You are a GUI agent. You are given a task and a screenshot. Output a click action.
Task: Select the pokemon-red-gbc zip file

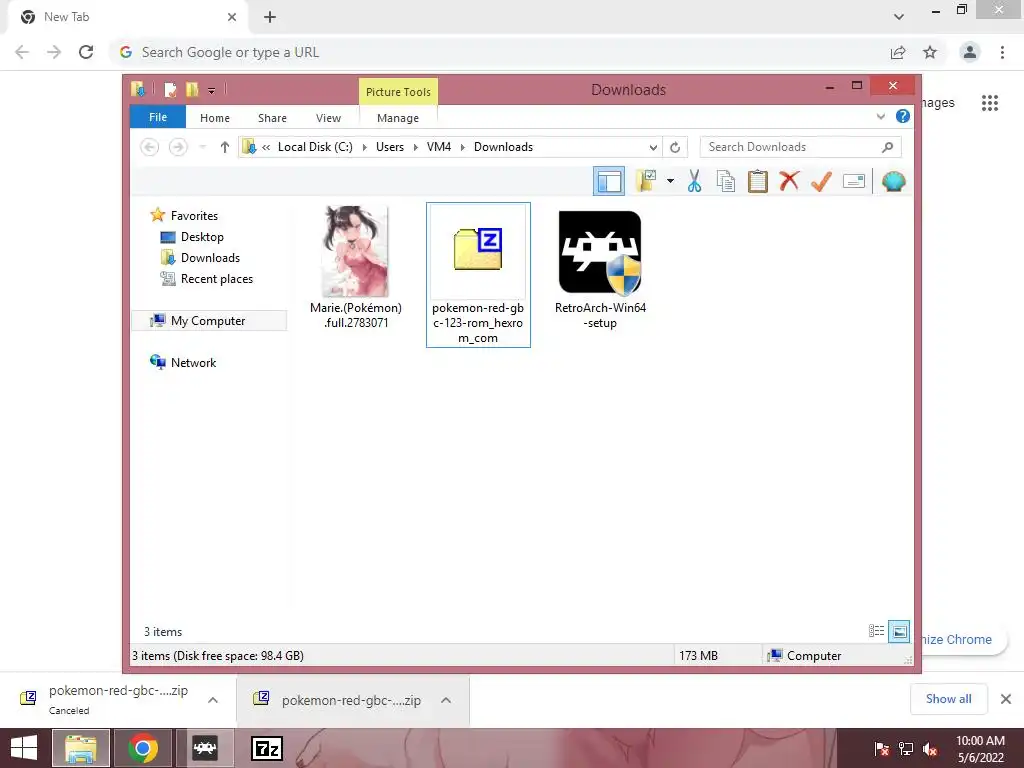(x=478, y=274)
